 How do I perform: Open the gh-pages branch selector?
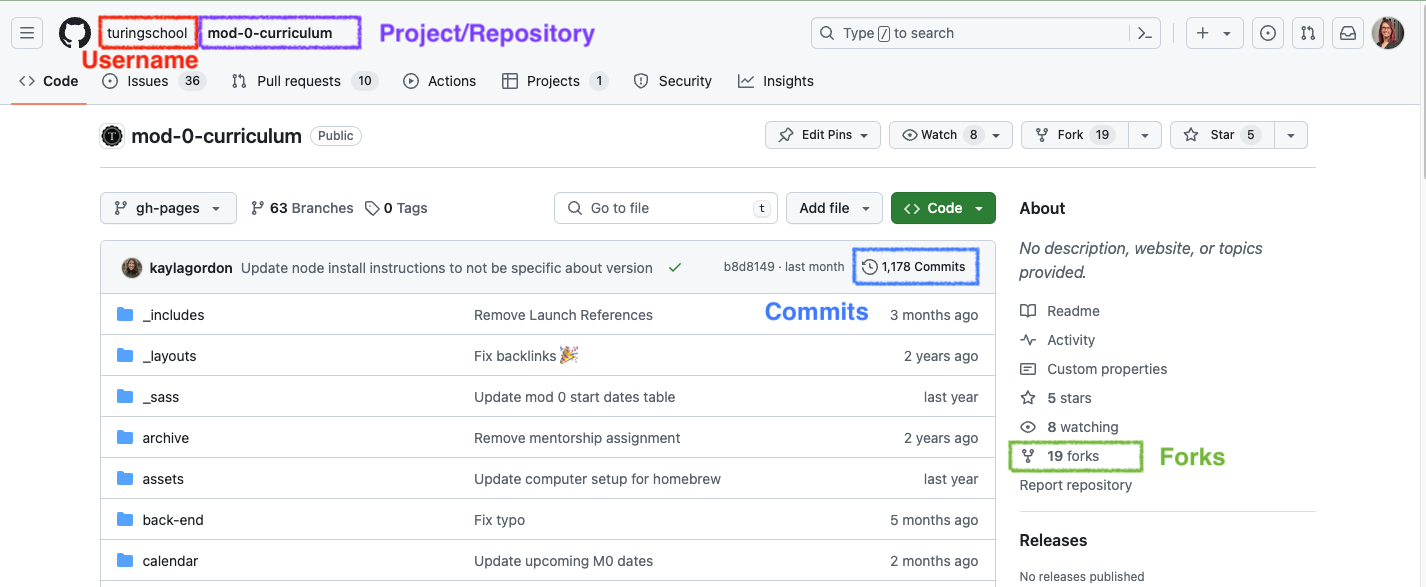click(167, 208)
